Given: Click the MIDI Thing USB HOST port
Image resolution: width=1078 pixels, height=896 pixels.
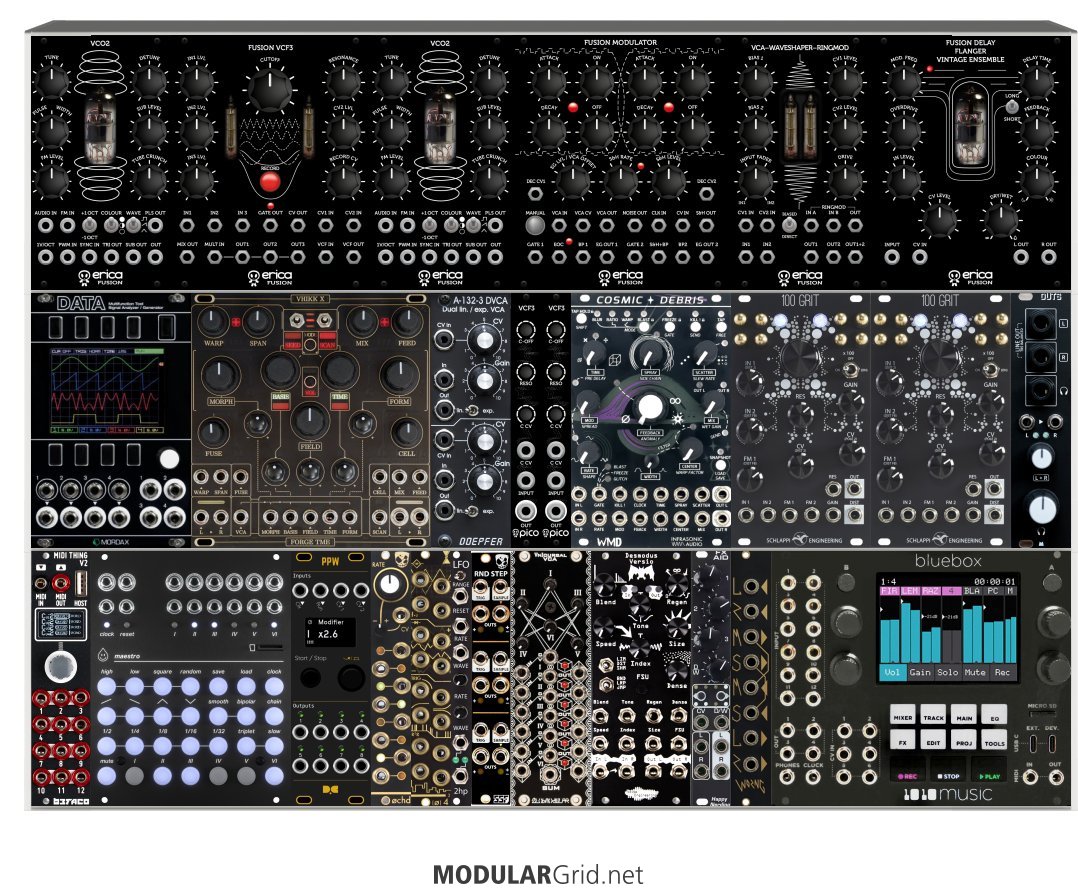Looking at the screenshot, I should point(80,584).
